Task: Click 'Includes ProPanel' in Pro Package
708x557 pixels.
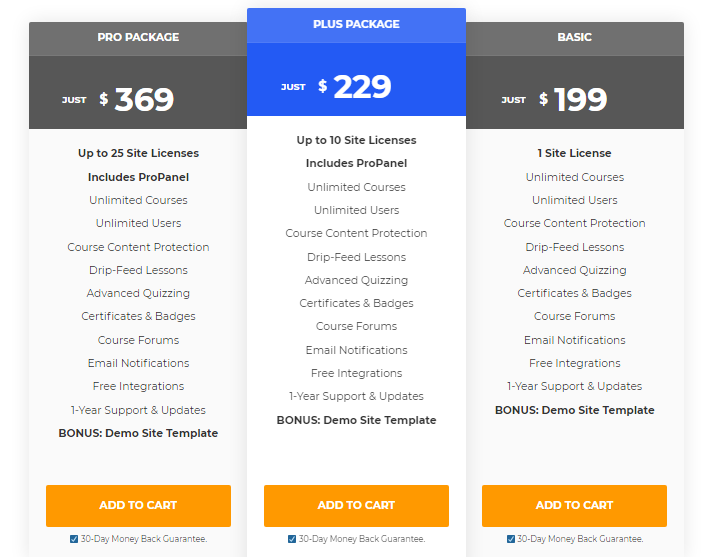Action: [x=138, y=177]
